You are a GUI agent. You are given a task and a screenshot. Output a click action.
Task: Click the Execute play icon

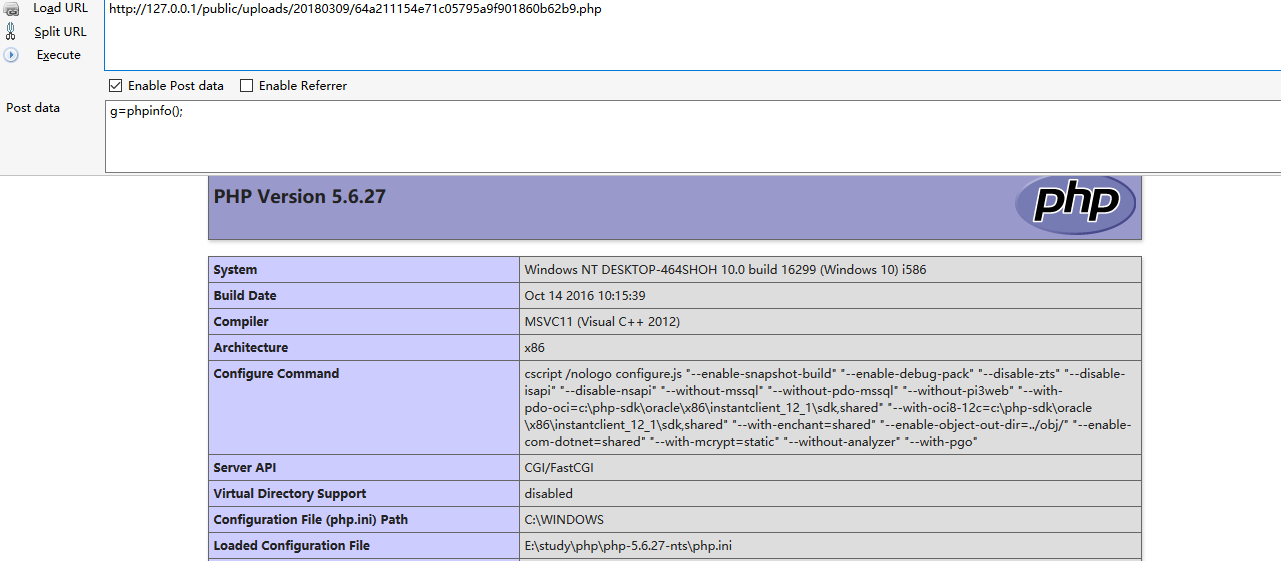[x=12, y=55]
